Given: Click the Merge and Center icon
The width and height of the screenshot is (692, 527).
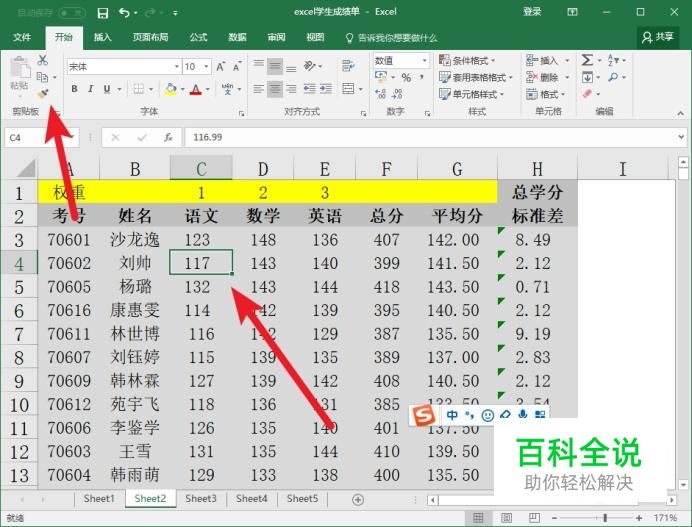Looking at the screenshot, I should [348, 89].
